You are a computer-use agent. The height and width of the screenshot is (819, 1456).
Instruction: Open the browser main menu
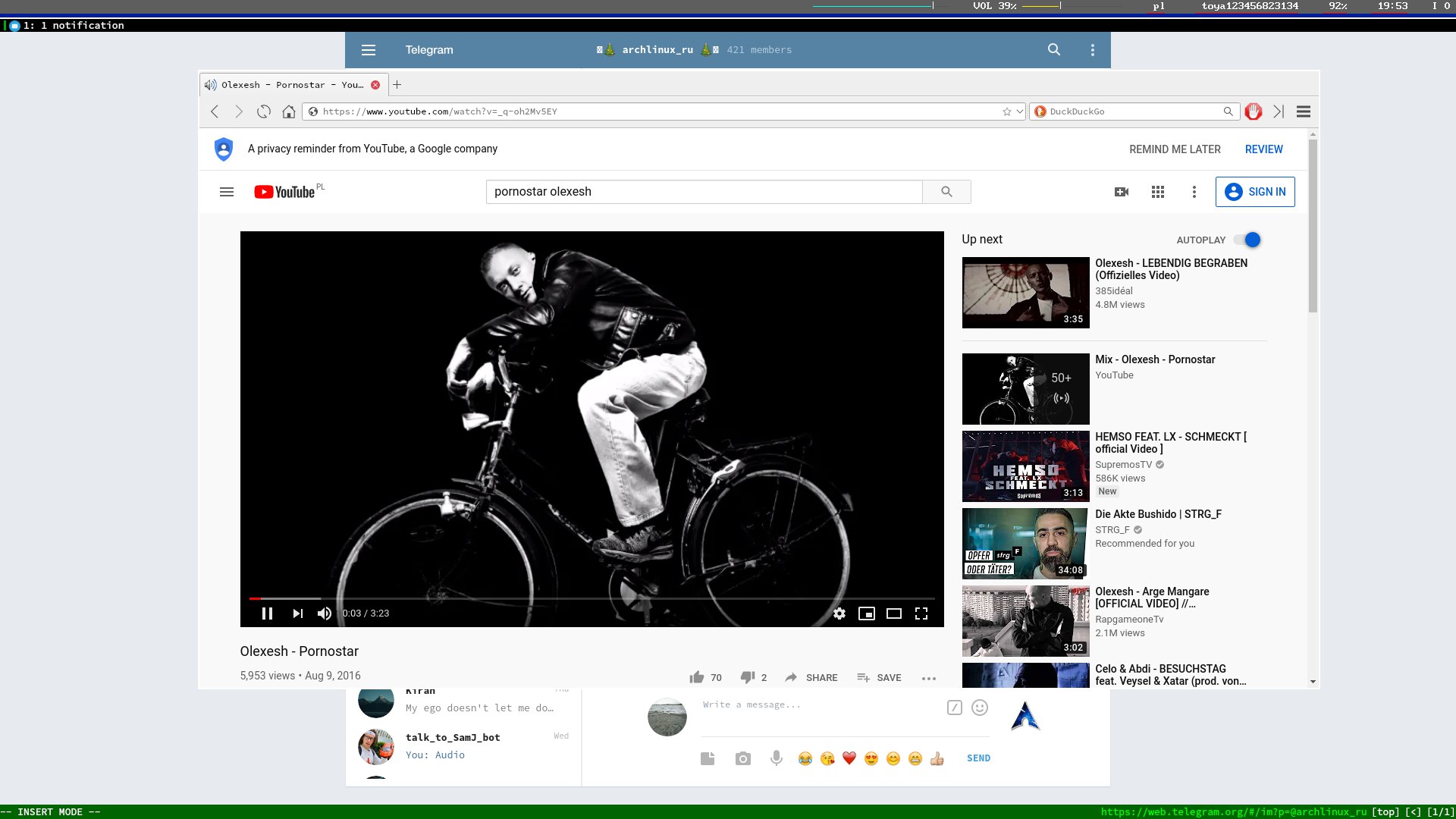(x=1304, y=111)
